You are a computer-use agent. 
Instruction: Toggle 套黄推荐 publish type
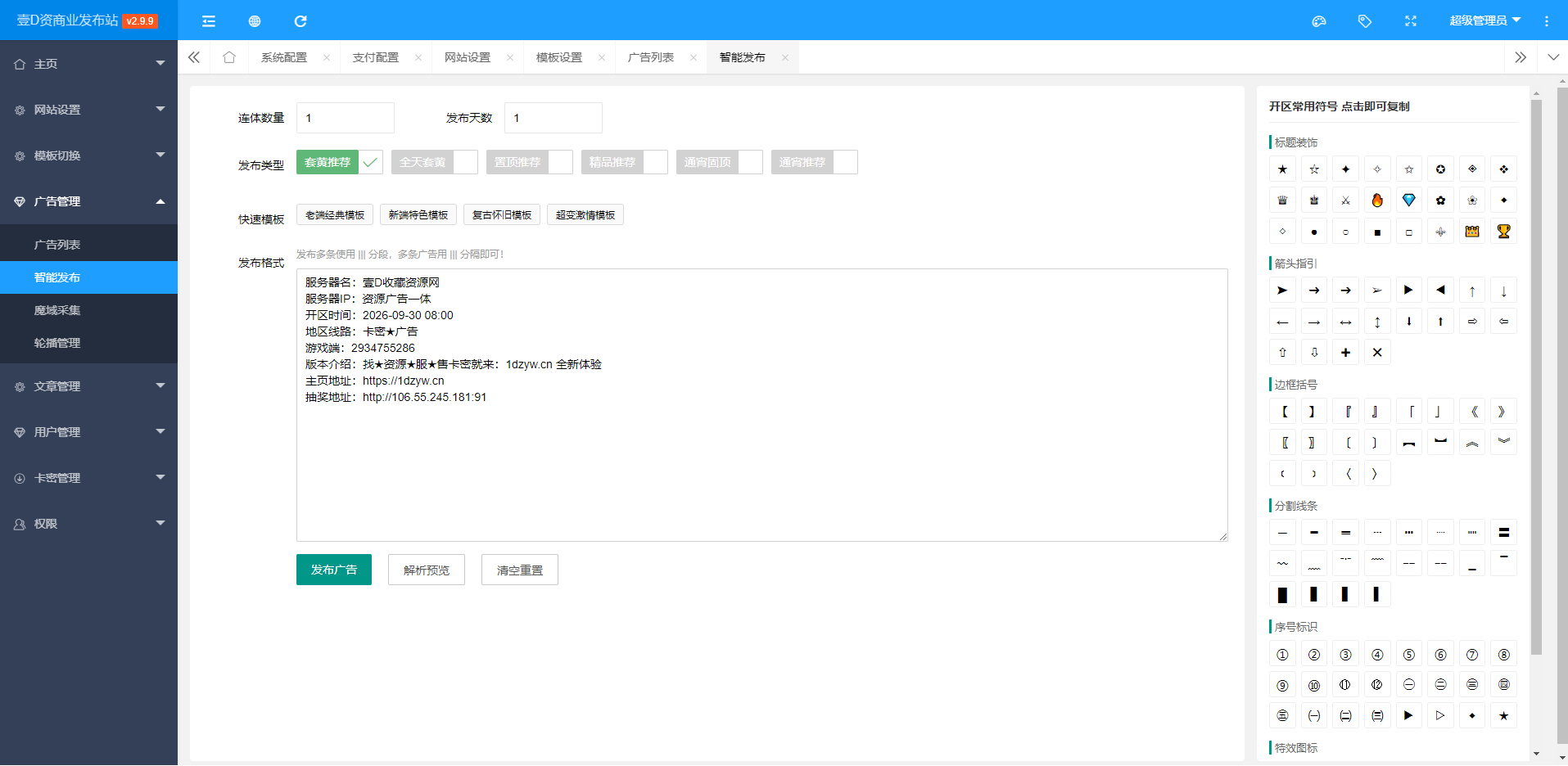coord(339,162)
